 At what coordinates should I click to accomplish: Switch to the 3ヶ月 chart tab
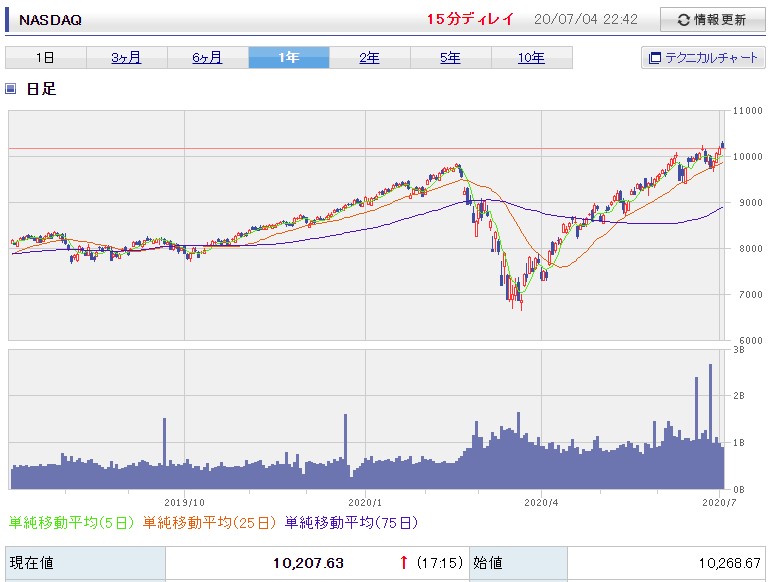(x=127, y=58)
